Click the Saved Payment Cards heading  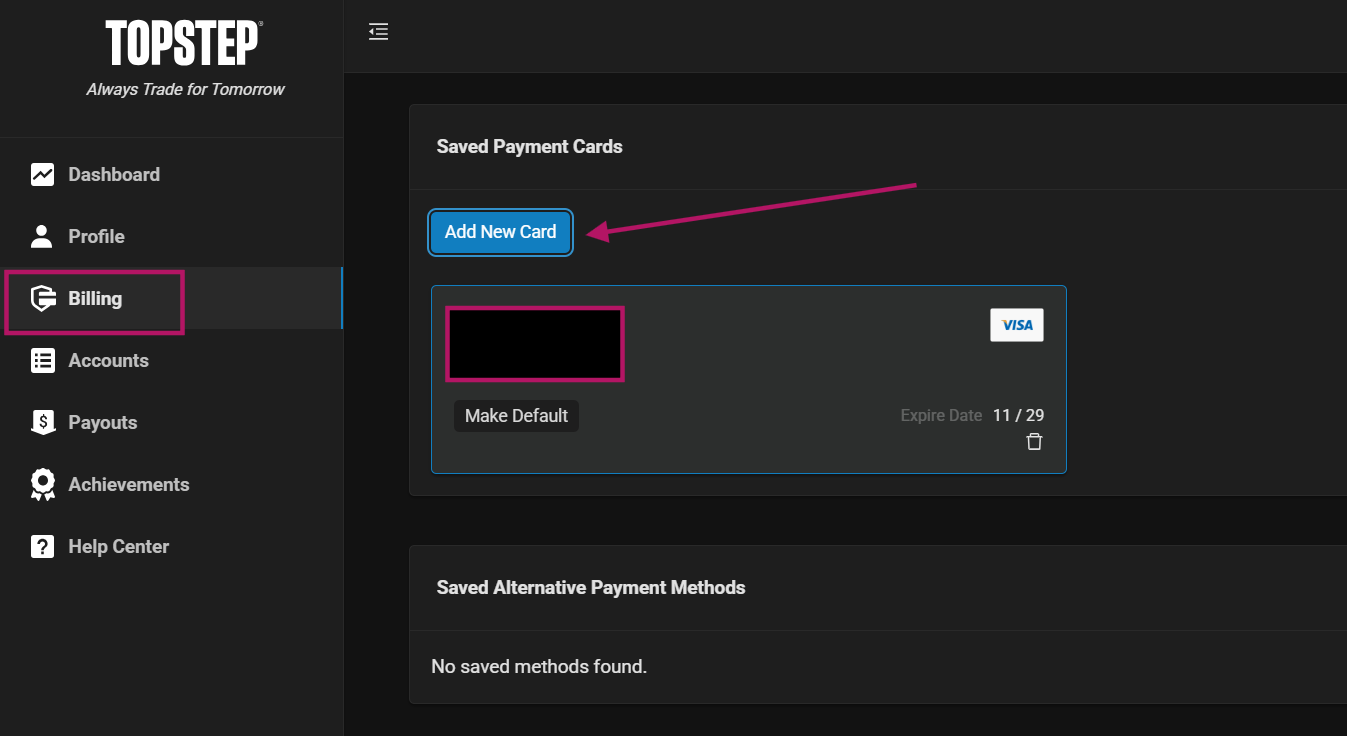pos(529,147)
